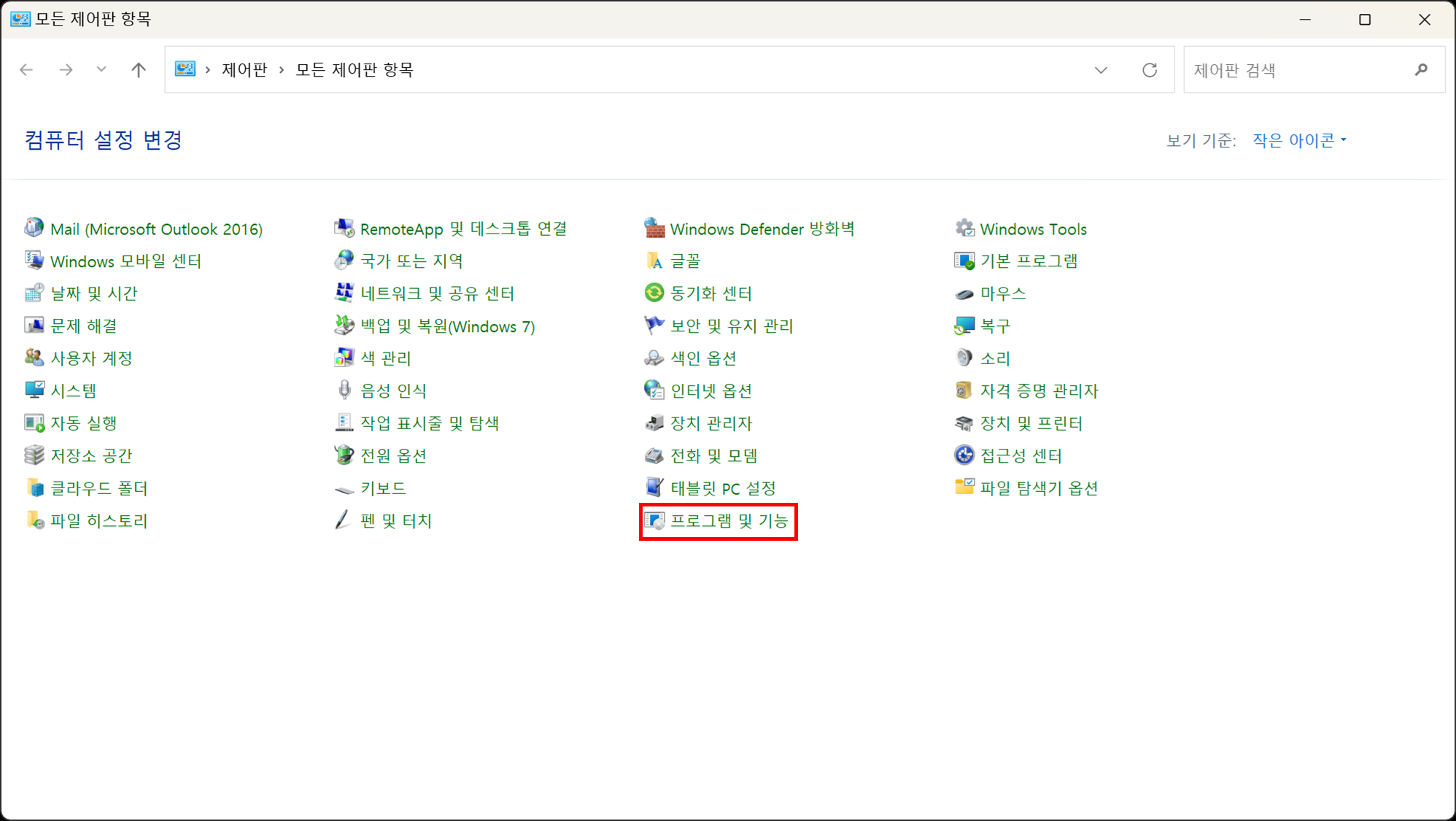Click the 시스템 monitor icon
Viewport: 1456px width, 821px height.
coord(34,390)
